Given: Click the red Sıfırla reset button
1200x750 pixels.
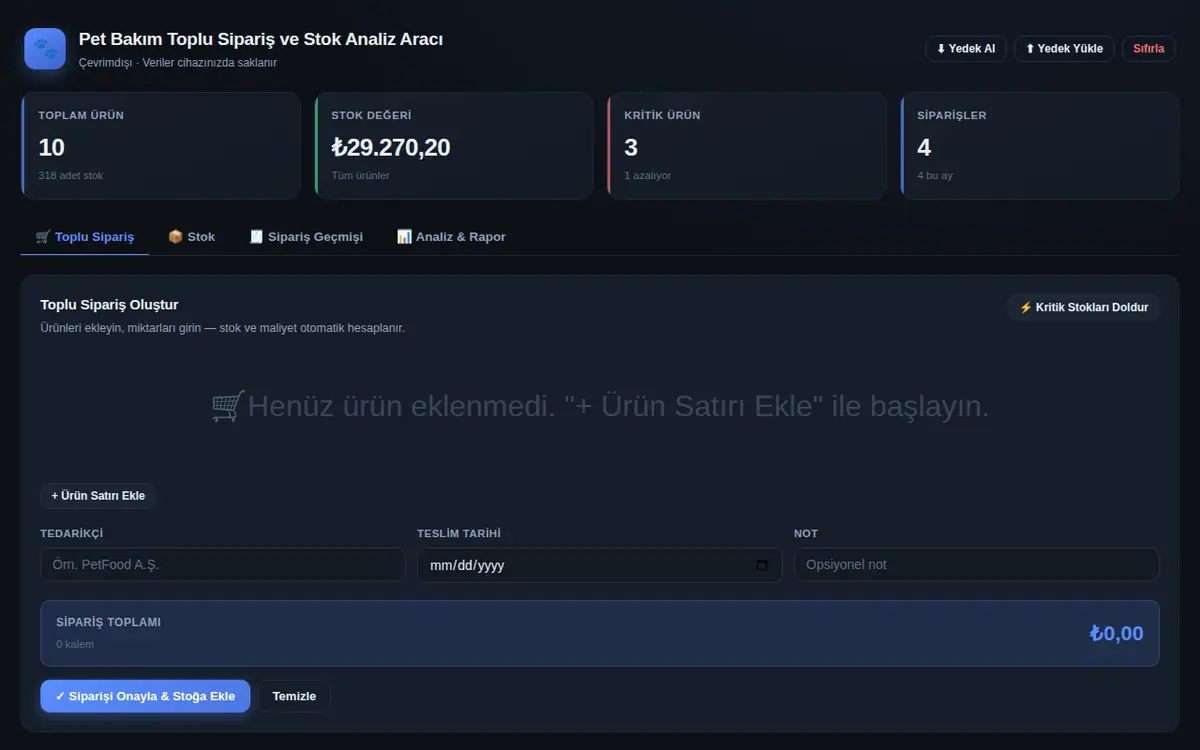Looking at the screenshot, I should [1148, 48].
